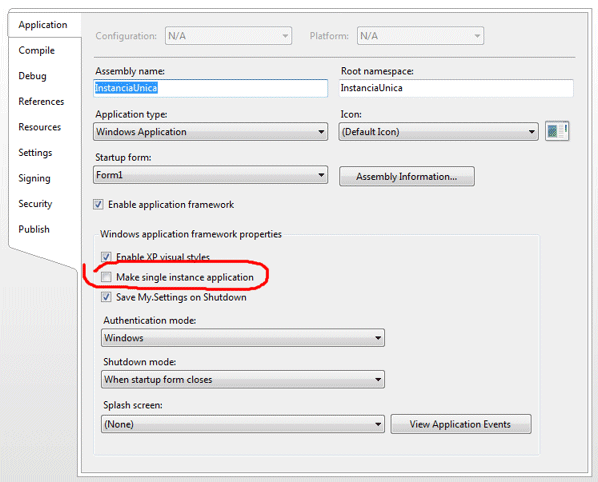Expand the Authentication mode dropdown

[243, 338]
